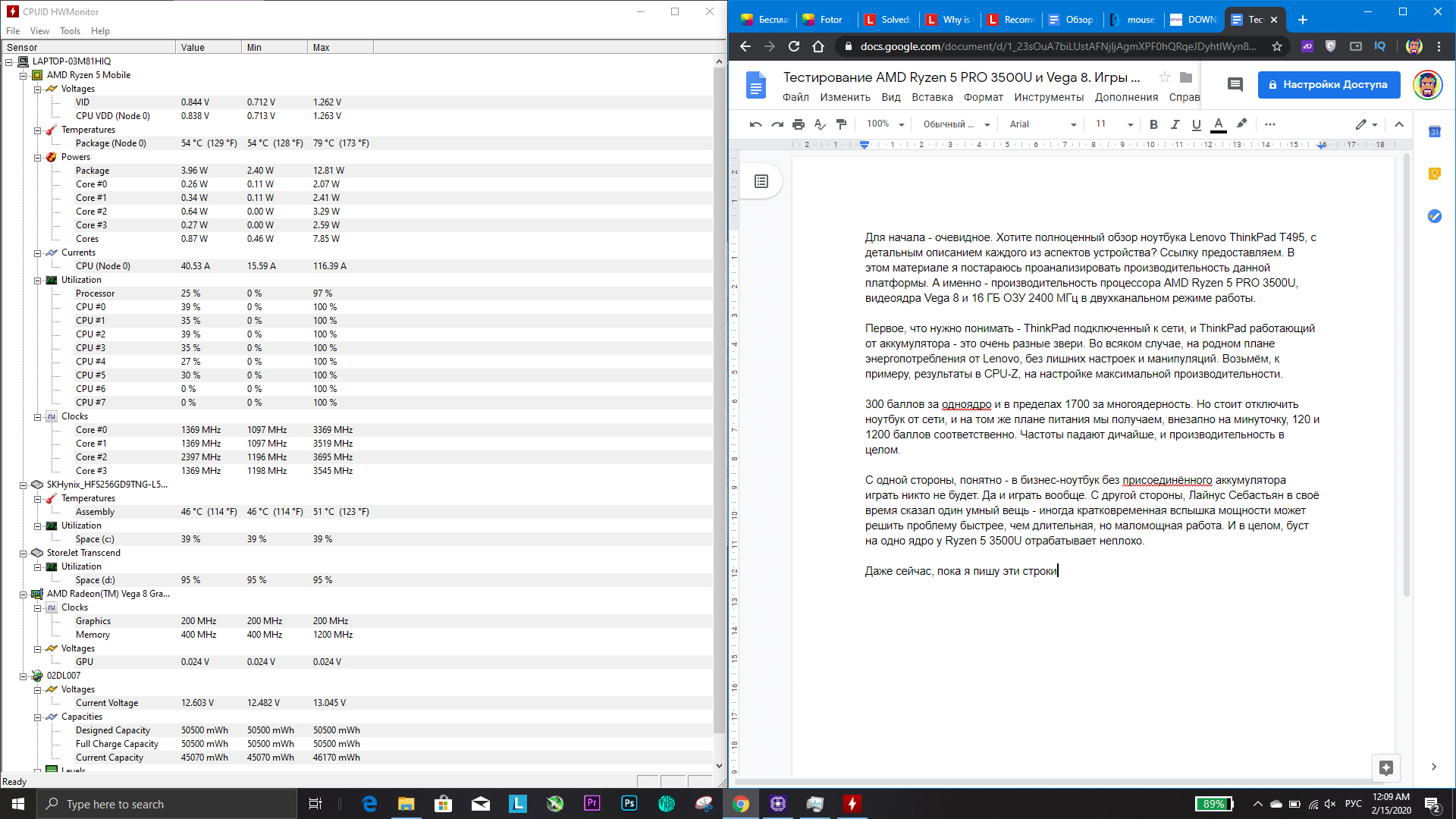Open the Chrome three-dot menu
Image resolution: width=1456 pixels, height=819 pixels.
(1439, 46)
